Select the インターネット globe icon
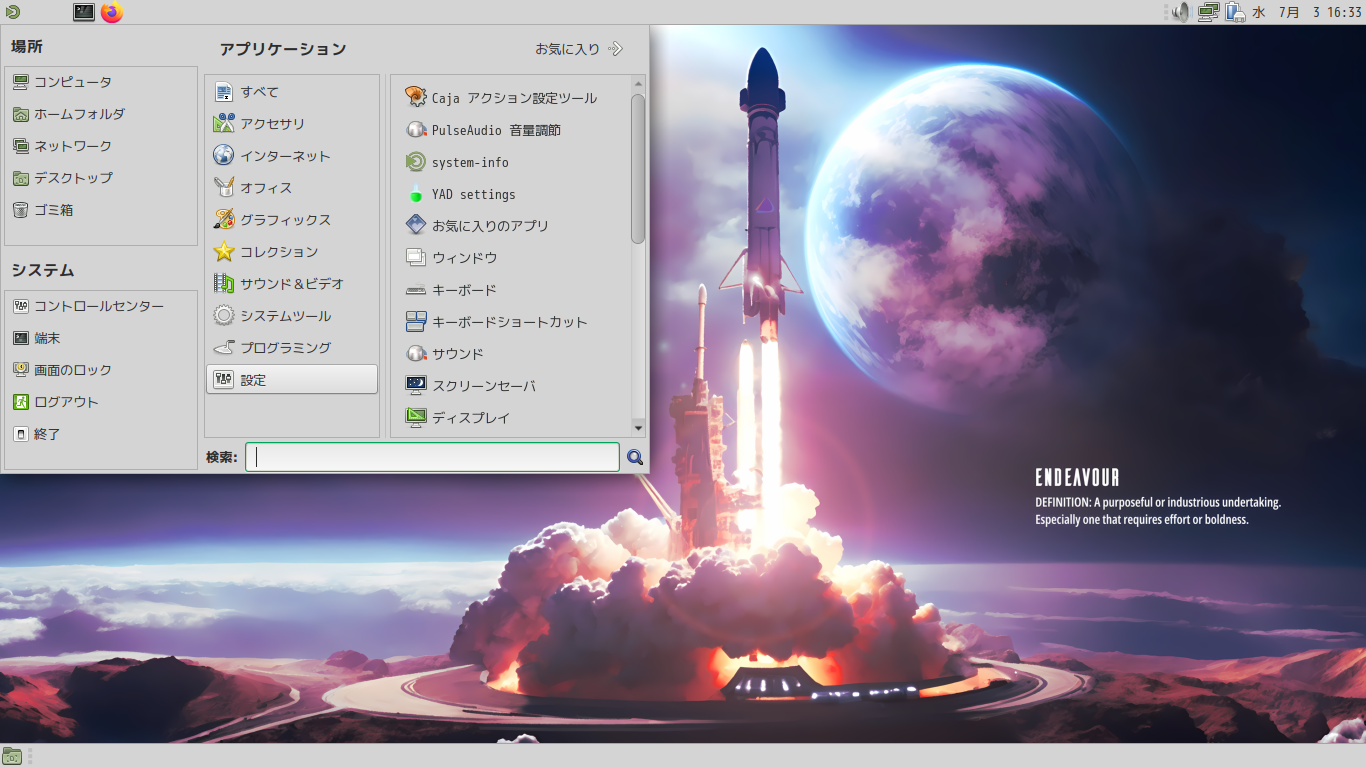Image resolution: width=1366 pixels, height=768 pixels. point(224,156)
